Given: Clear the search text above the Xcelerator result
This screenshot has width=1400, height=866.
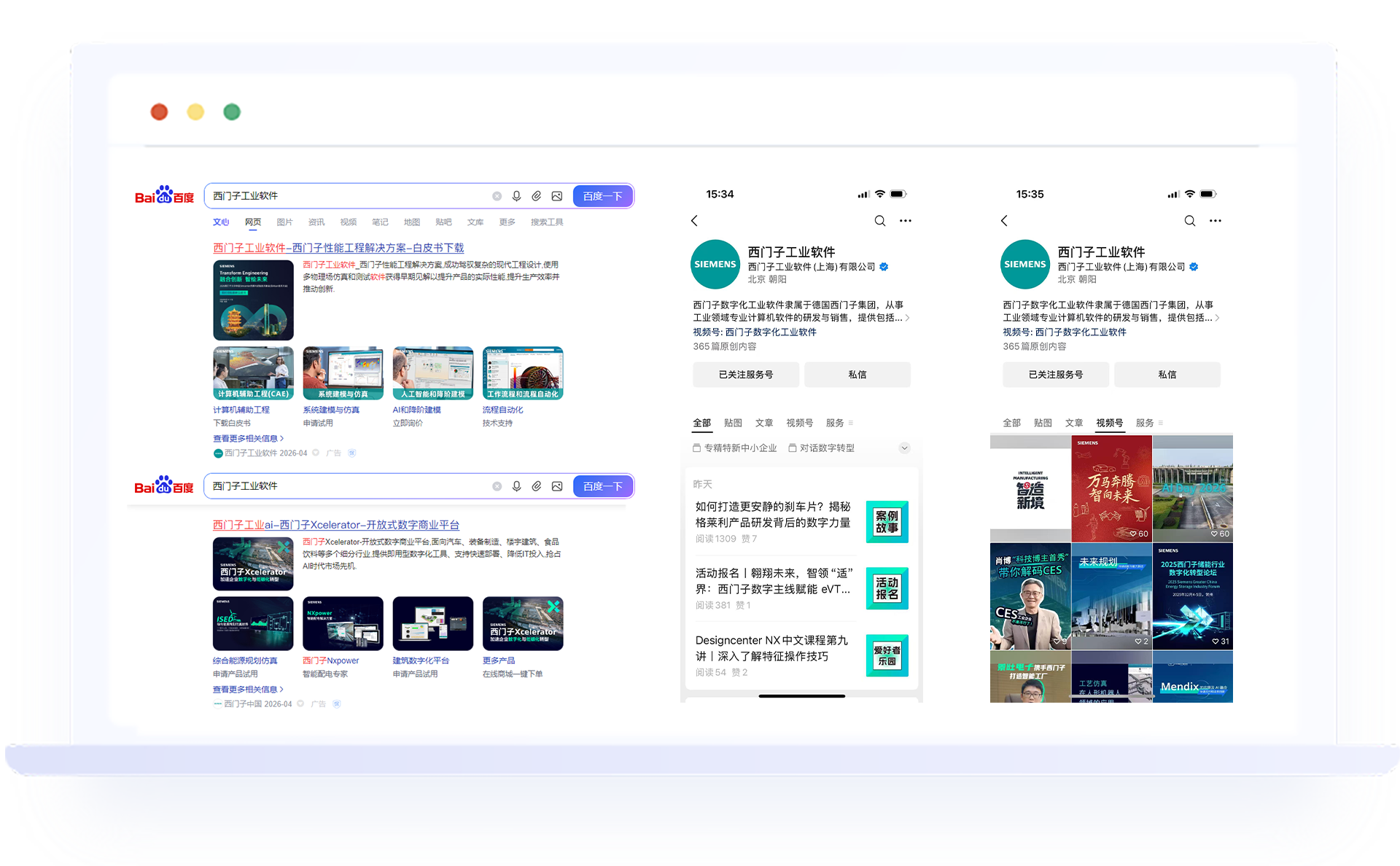Looking at the screenshot, I should [x=497, y=486].
